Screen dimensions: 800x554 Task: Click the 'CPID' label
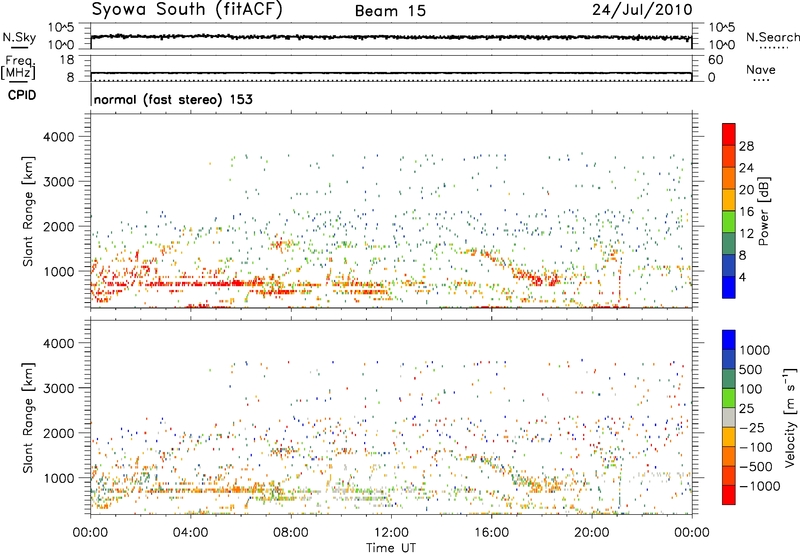pos(22,95)
